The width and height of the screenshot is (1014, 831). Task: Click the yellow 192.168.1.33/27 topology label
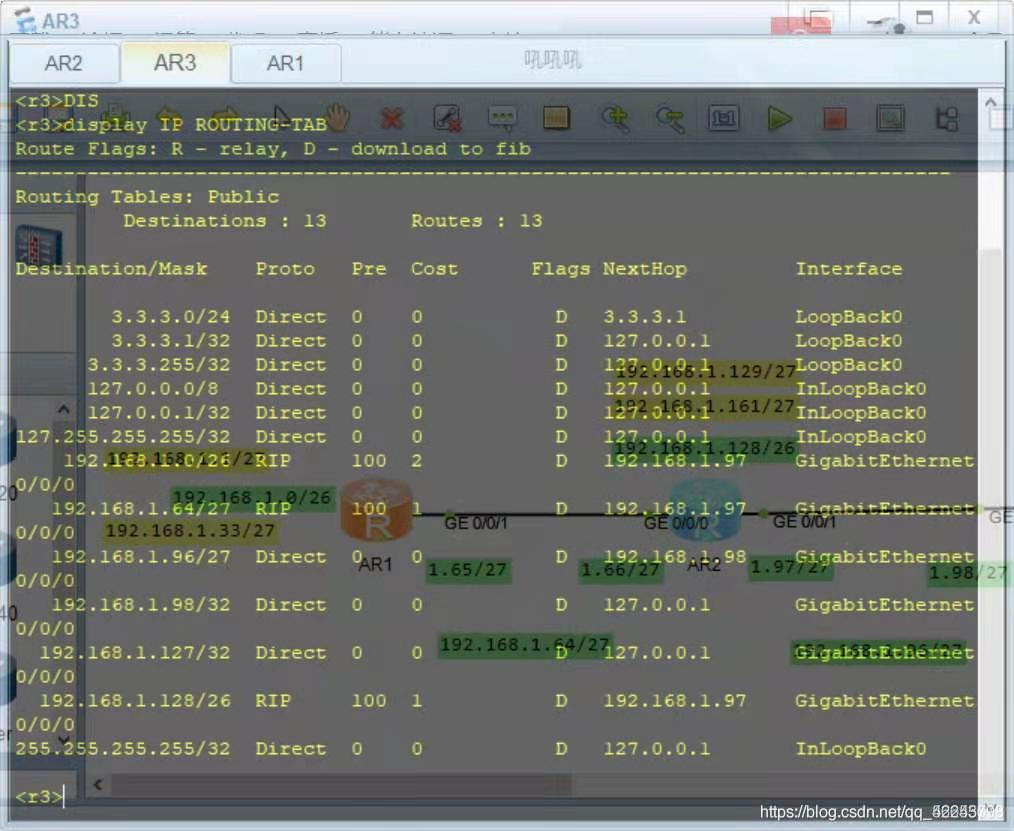[x=190, y=531]
